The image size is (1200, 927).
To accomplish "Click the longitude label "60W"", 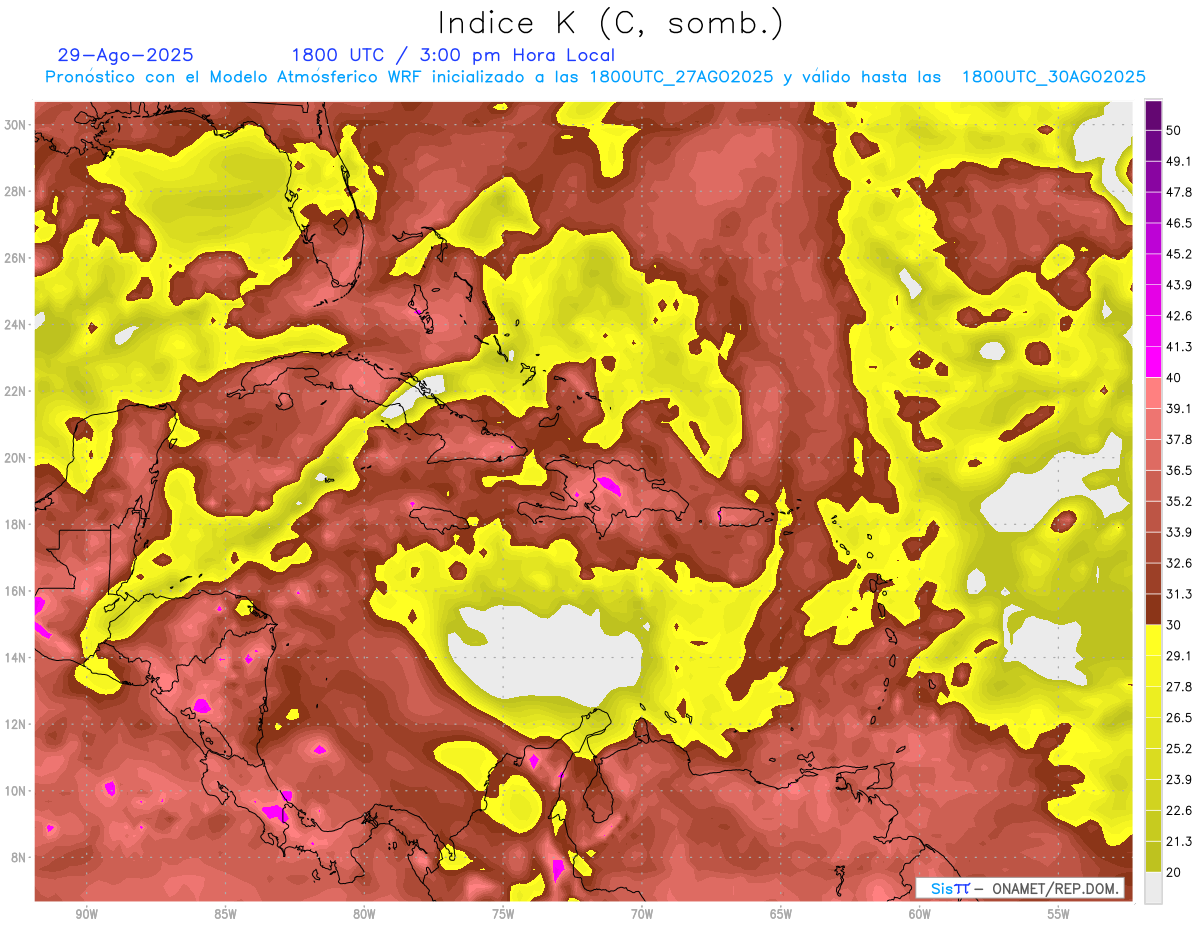I will (x=920, y=915).
